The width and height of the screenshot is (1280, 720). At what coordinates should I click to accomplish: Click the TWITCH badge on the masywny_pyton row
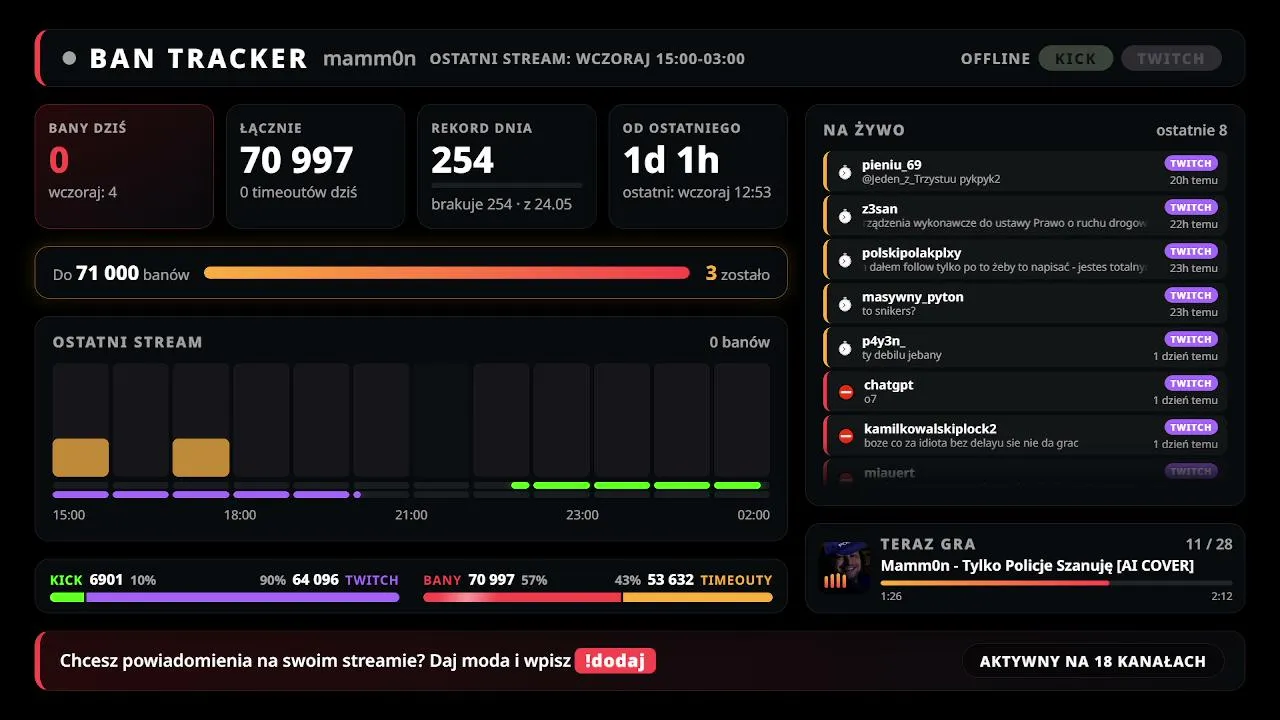click(x=1191, y=295)
